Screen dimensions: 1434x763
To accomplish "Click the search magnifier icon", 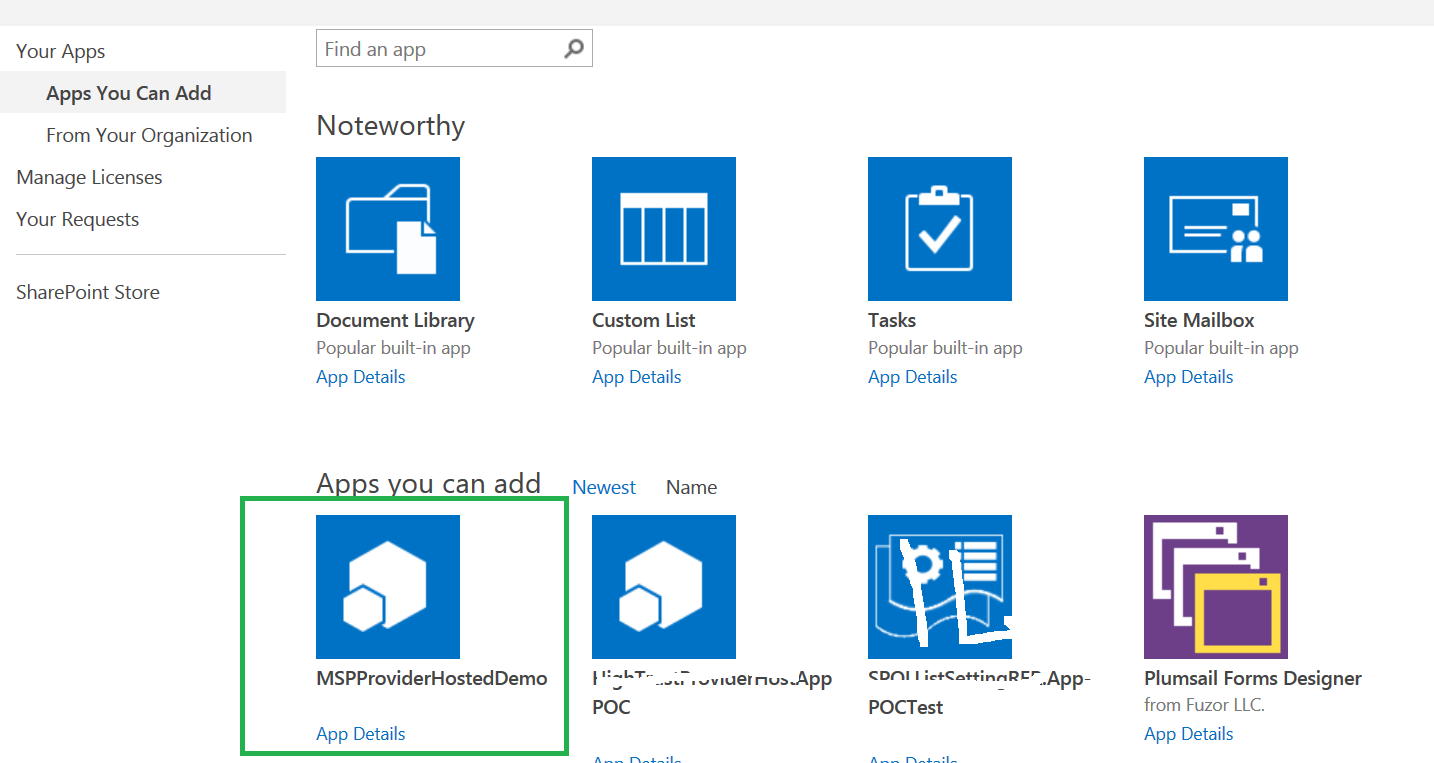I will pos(573,48).
